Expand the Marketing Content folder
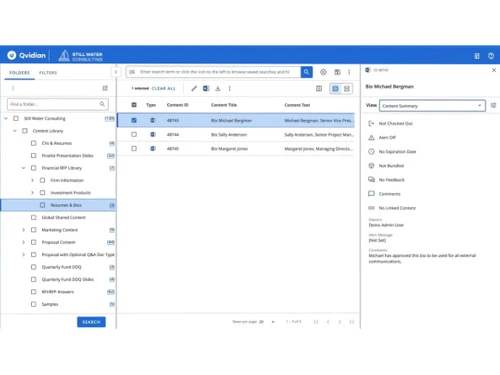 coord(23,230)
